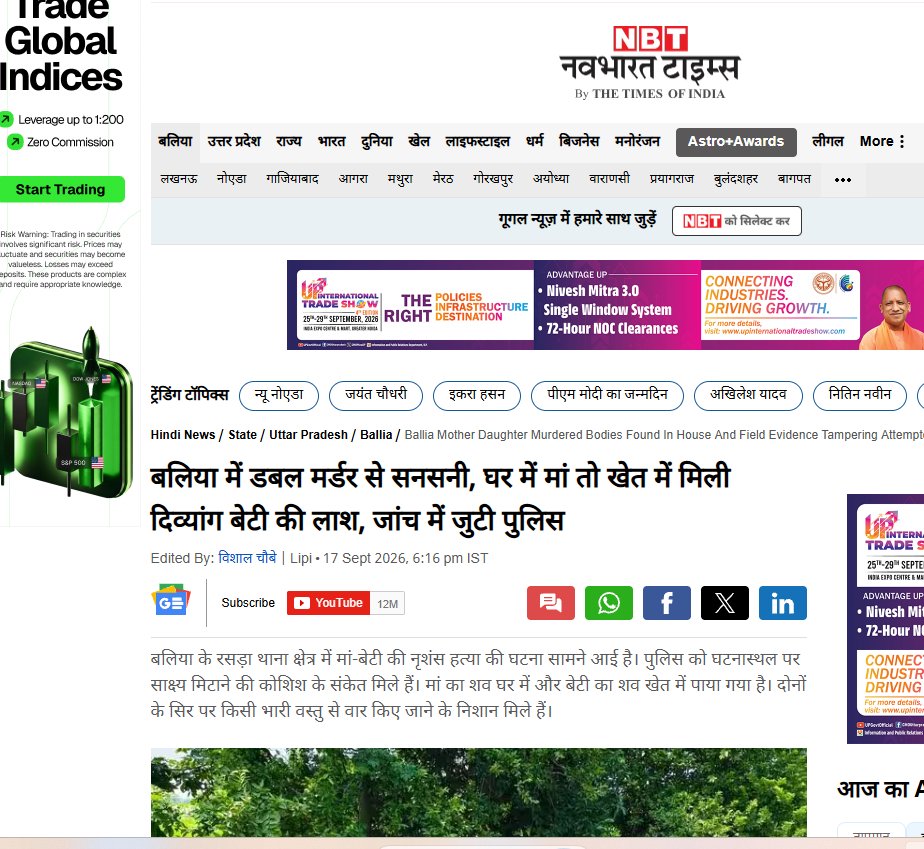Click the NBT Navbharat Times logo
Image resolution: width=924 pixels, height=849 pixels.
coord(650,62)
